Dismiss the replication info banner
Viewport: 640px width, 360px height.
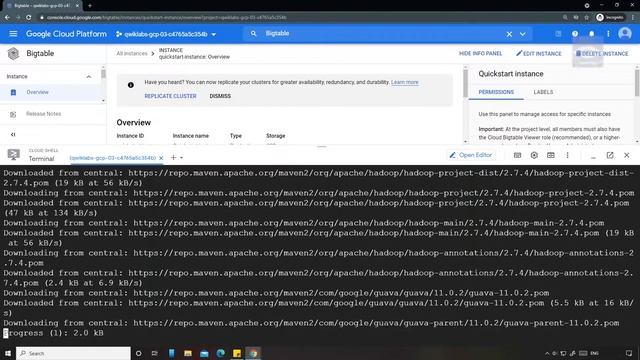220,96
